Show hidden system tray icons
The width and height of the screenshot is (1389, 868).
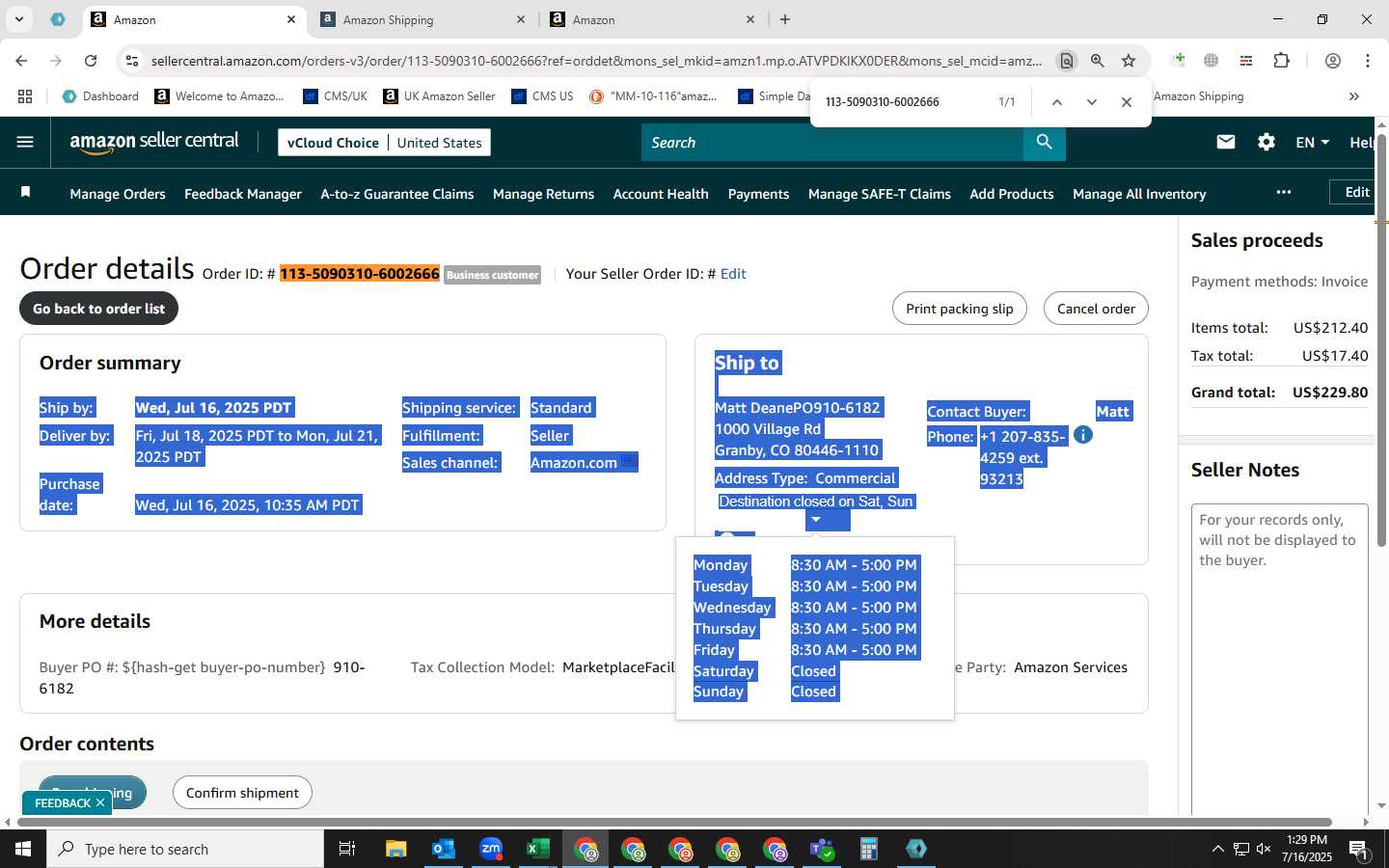click(x=1217, y=849)
